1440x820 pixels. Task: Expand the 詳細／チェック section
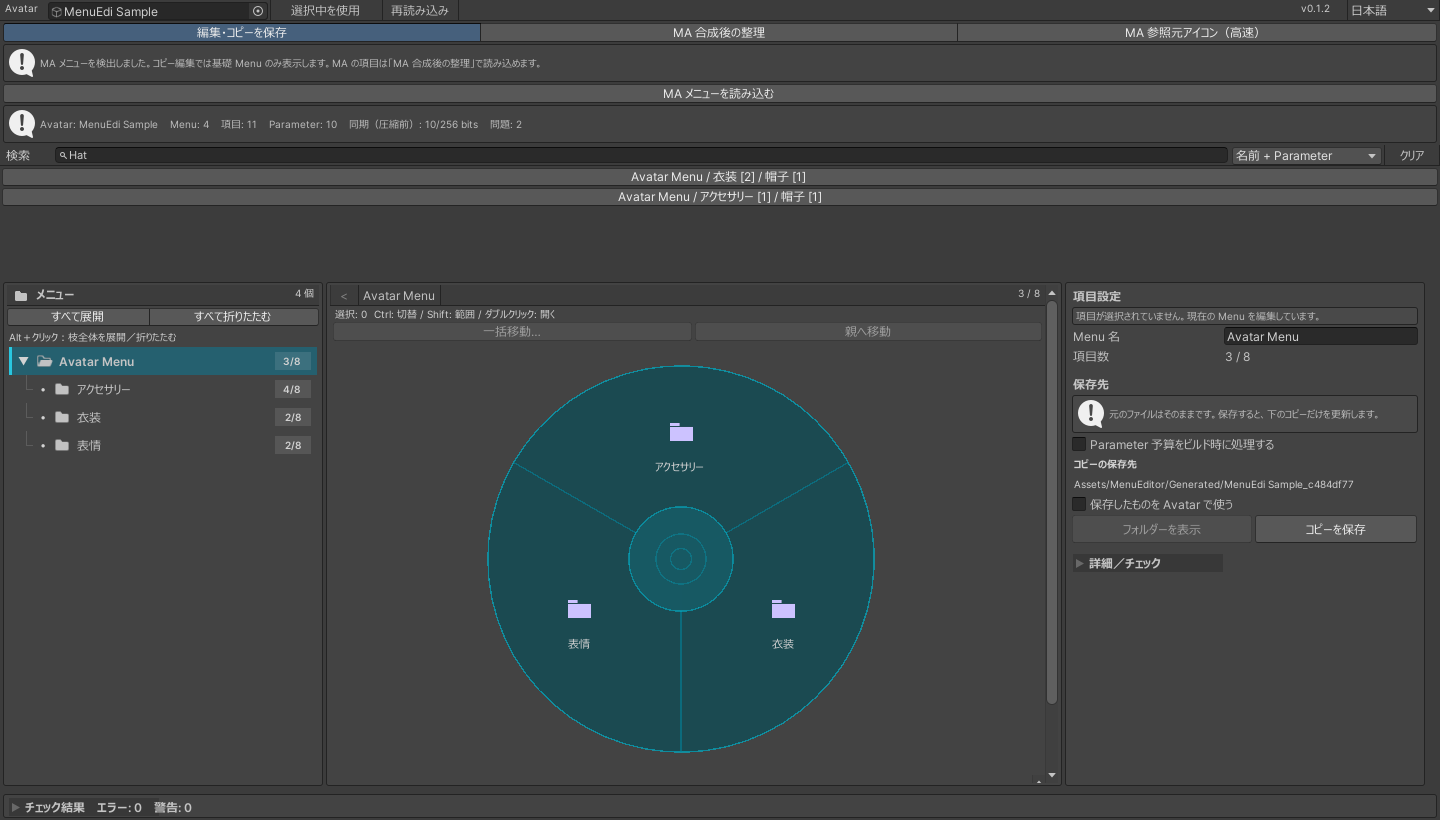click(x=1147, y=563)
